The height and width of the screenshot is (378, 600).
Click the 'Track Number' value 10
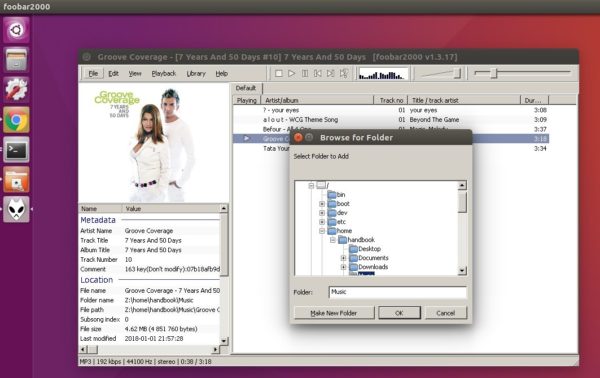pyautogui.click(x=128, y=260)
